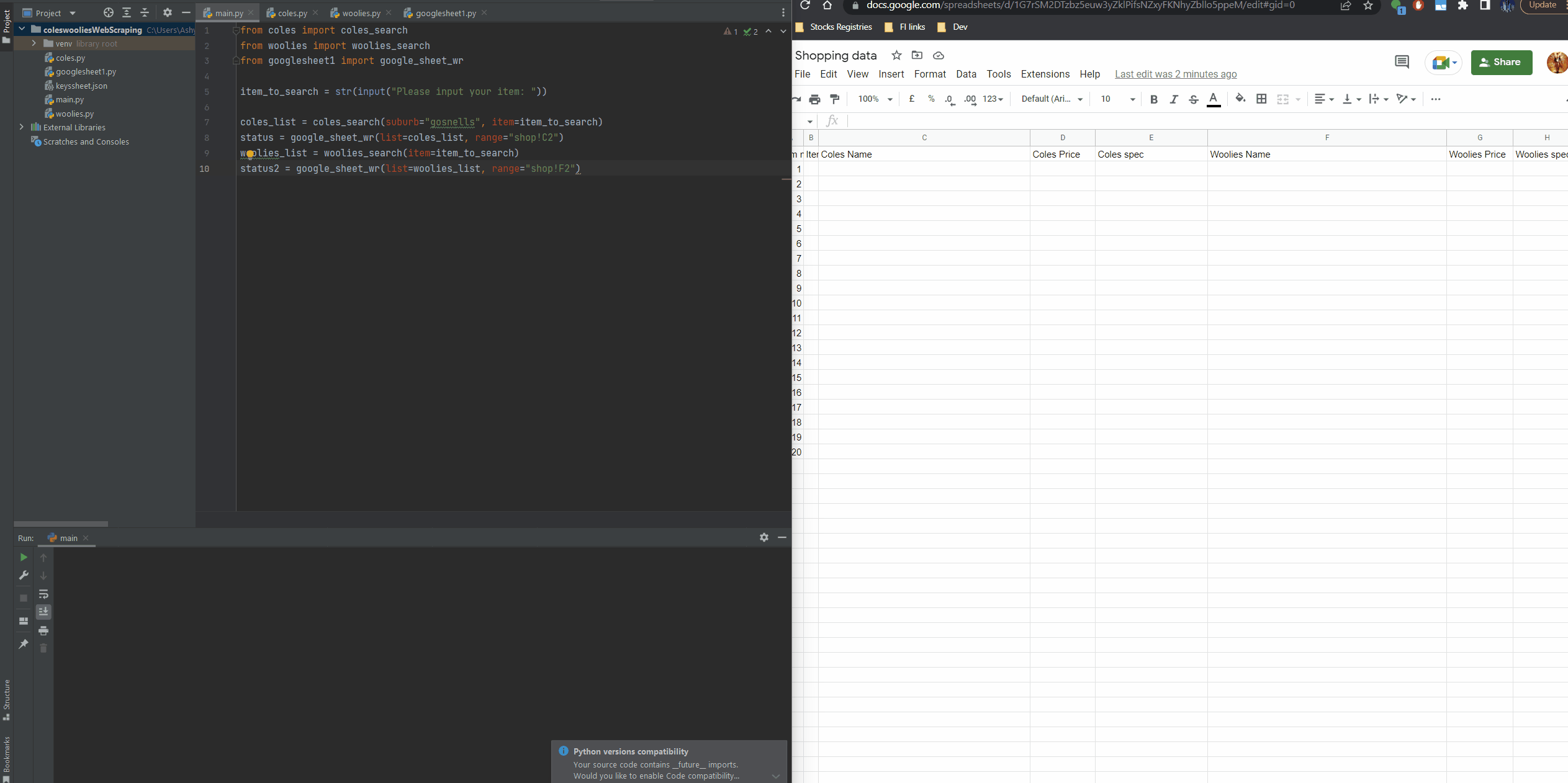Image resolution: width=1568 pixels, height=783 pixels.
Task: Toggle soft-wrap in the Run console
Action: 43,594
